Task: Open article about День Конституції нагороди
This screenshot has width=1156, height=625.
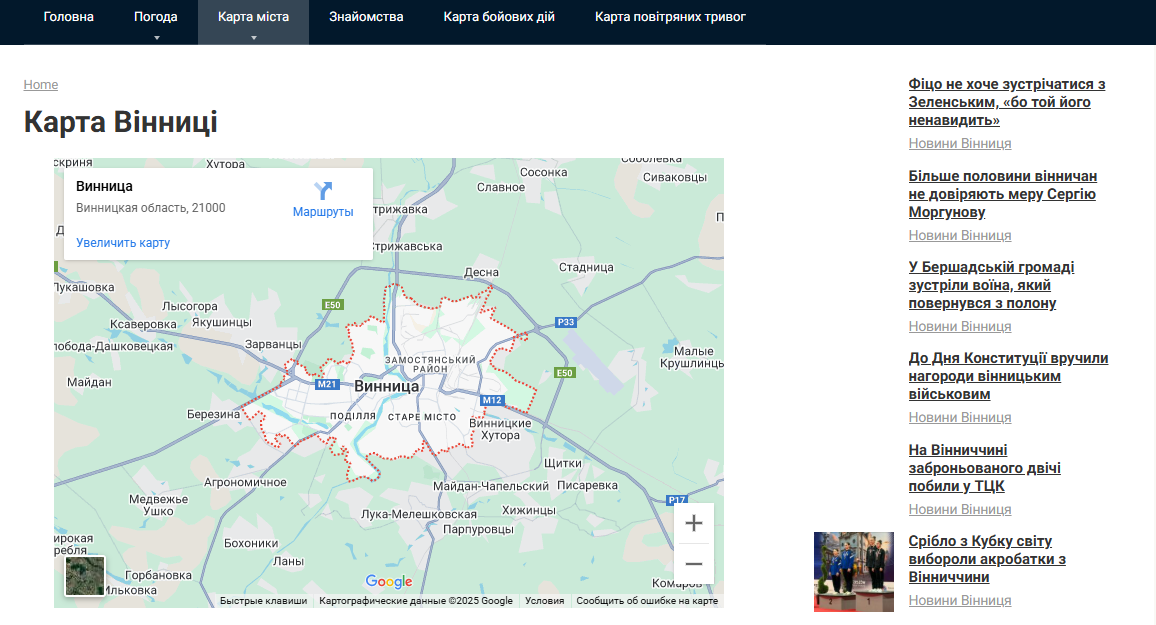Action: 1009,376
